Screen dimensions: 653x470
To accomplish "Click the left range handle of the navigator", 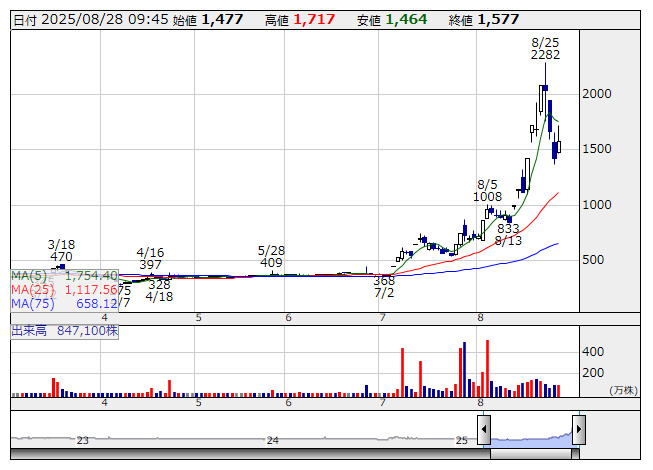I will 484,431.
